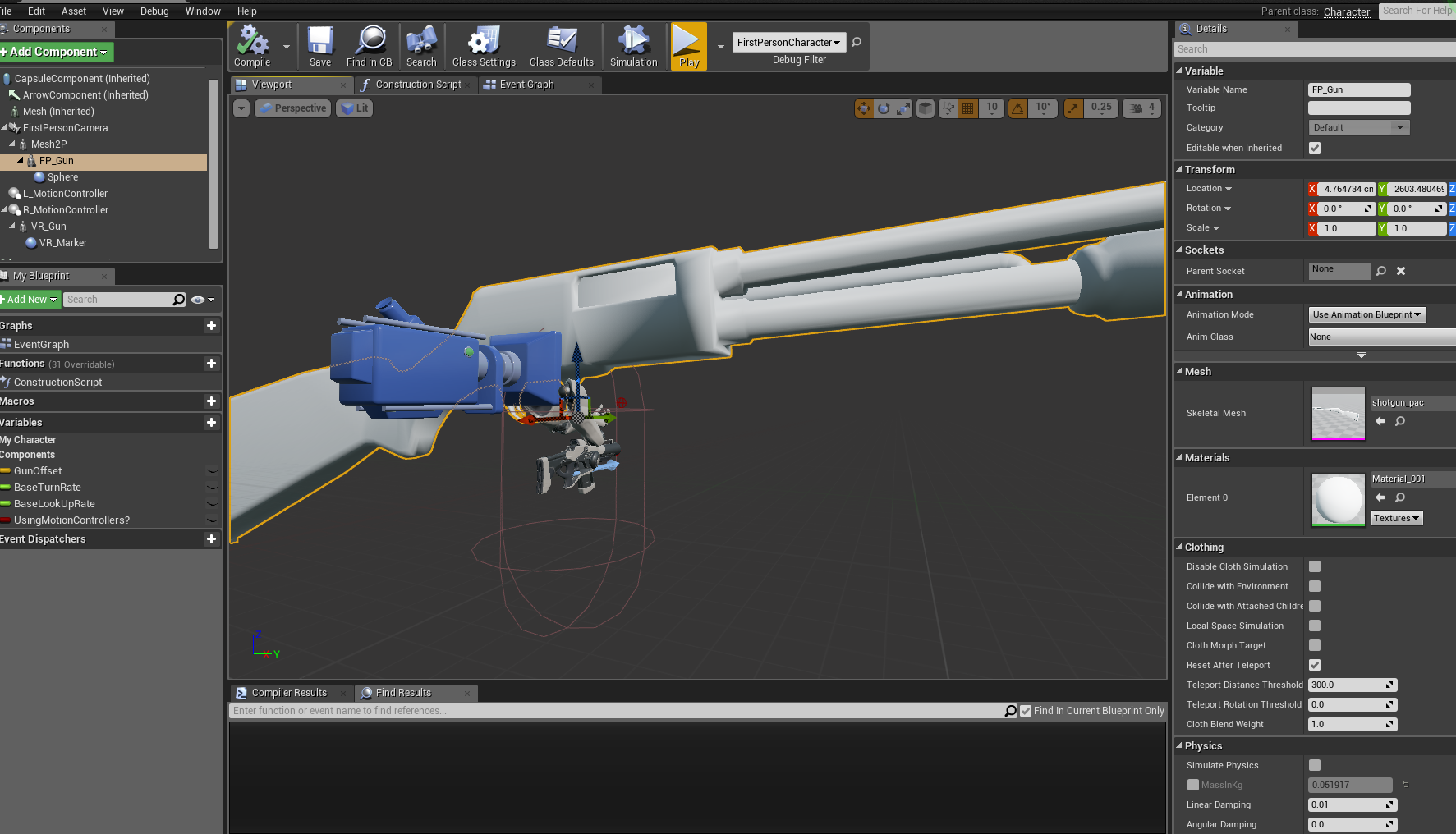Toggle Editable when Inherited checkbox
The width and height of the screenshot is (1456, 834).
(1315, 148)
